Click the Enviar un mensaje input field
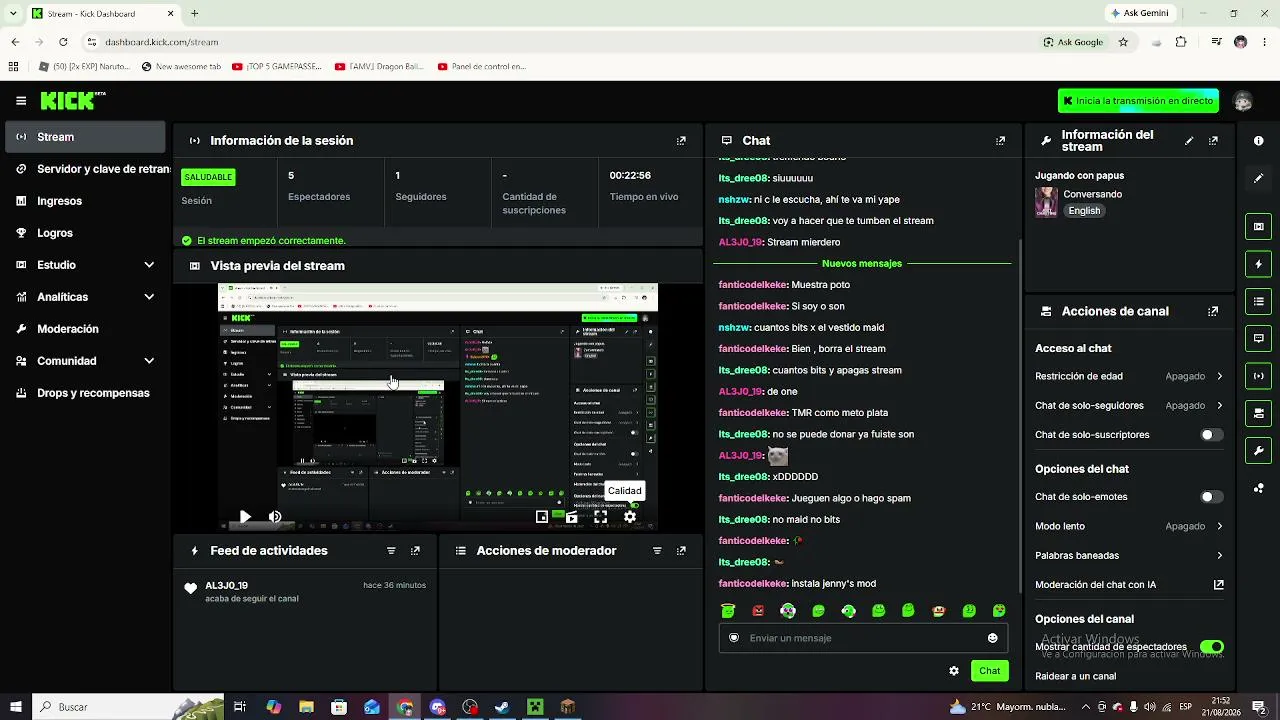 pos(862,638)
